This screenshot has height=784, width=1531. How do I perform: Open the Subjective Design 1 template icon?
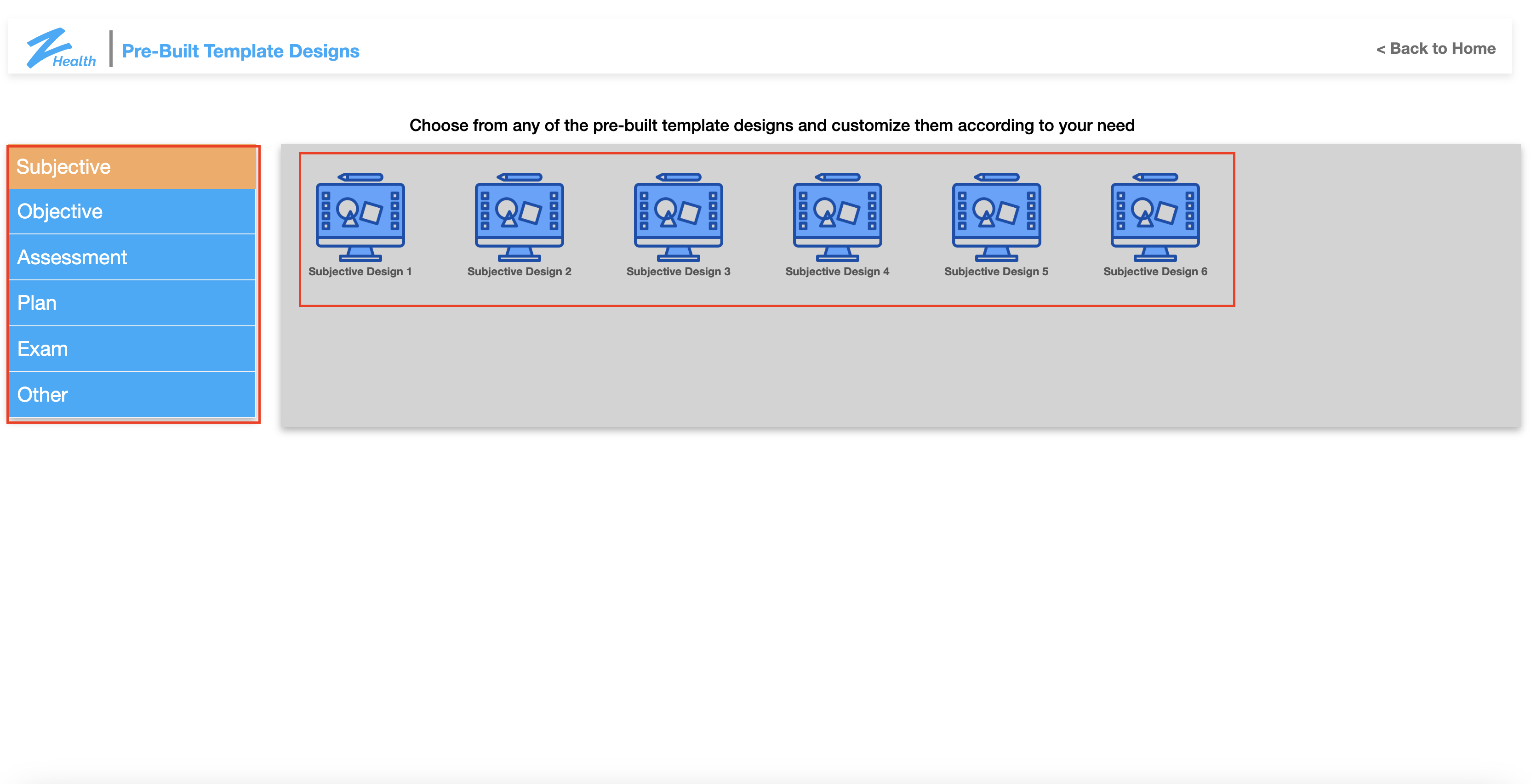[360, 217]
